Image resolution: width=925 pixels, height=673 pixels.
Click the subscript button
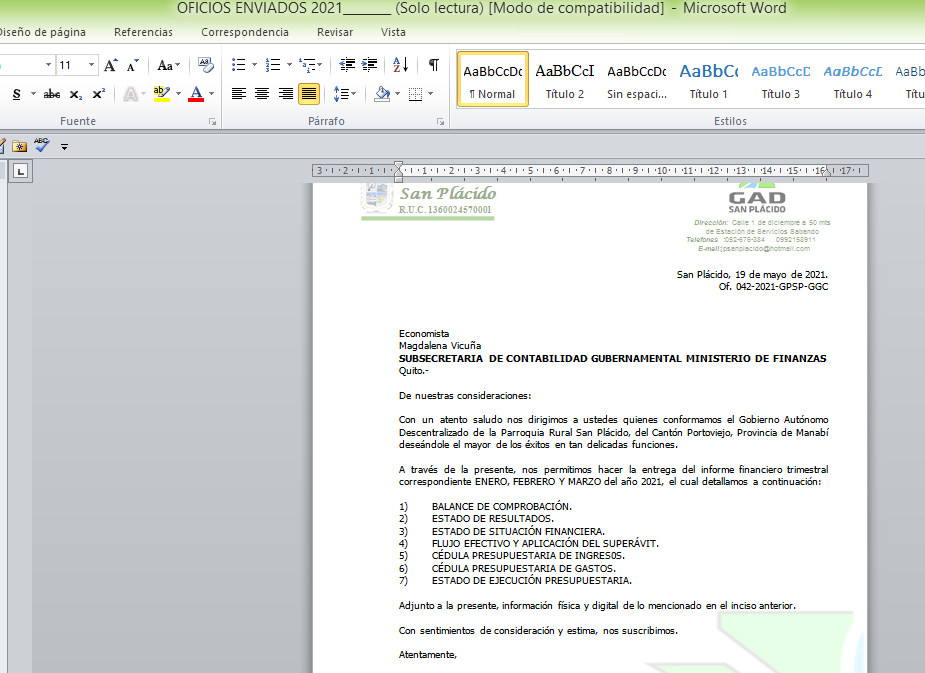click(76, 94)
